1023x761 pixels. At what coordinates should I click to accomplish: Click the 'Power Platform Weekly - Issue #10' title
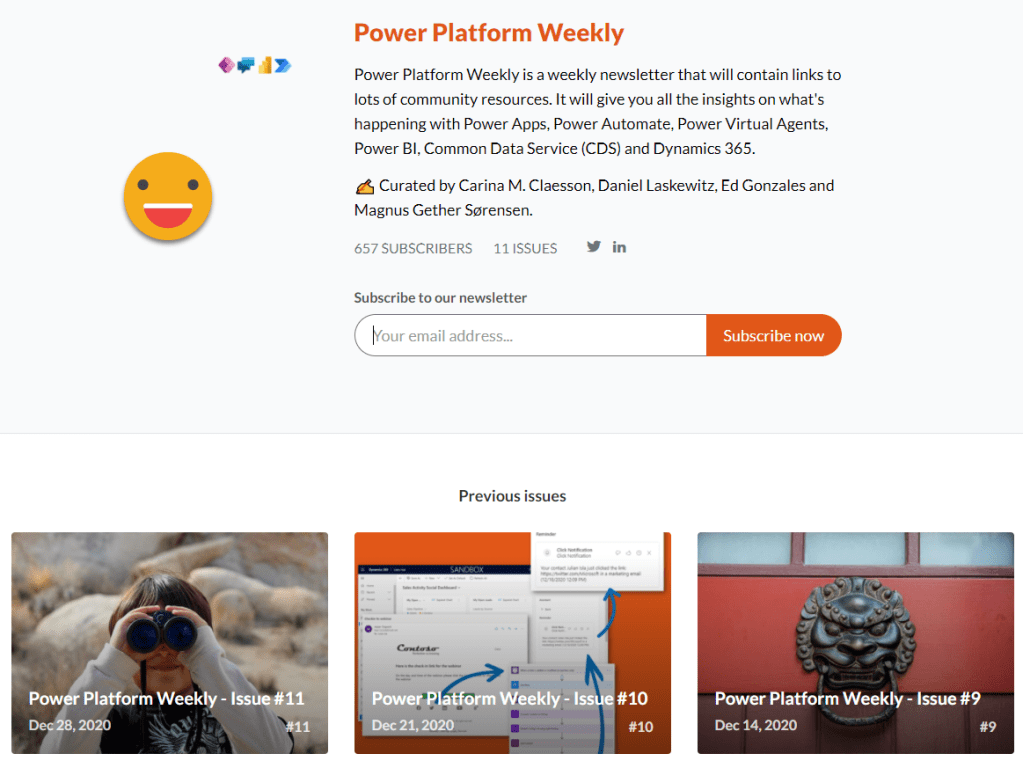(510, 698)
